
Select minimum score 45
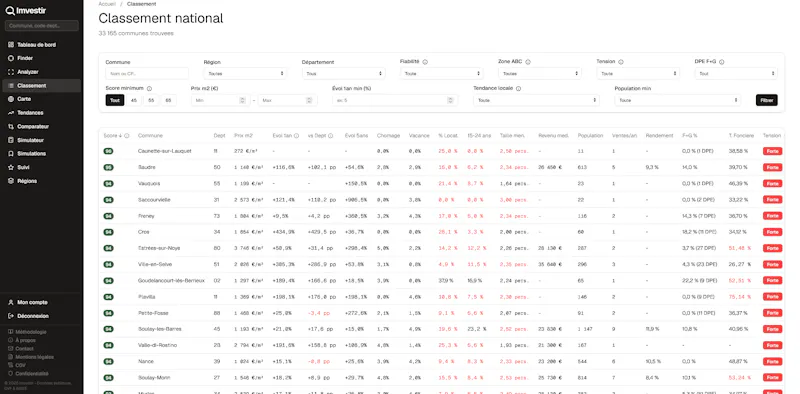134,101
